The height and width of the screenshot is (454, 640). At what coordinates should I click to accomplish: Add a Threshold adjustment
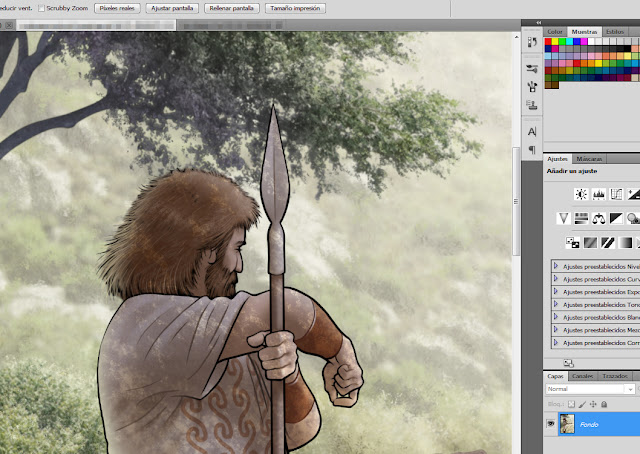(608, 243)
